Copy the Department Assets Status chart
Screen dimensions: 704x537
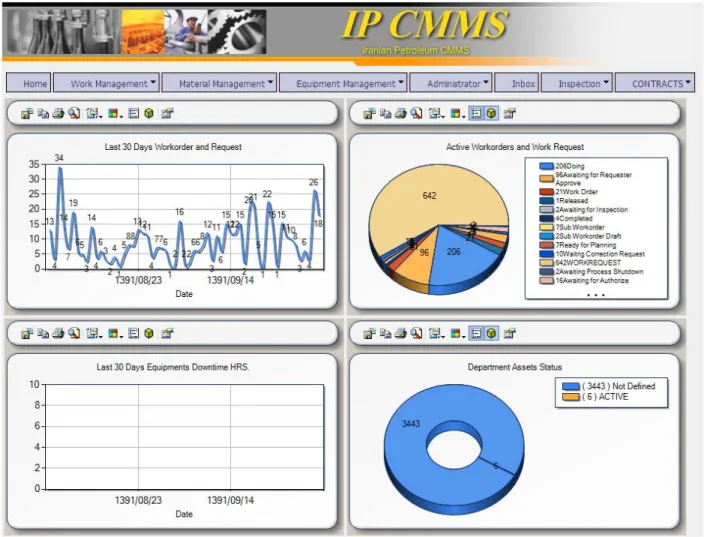pos(385,334)
